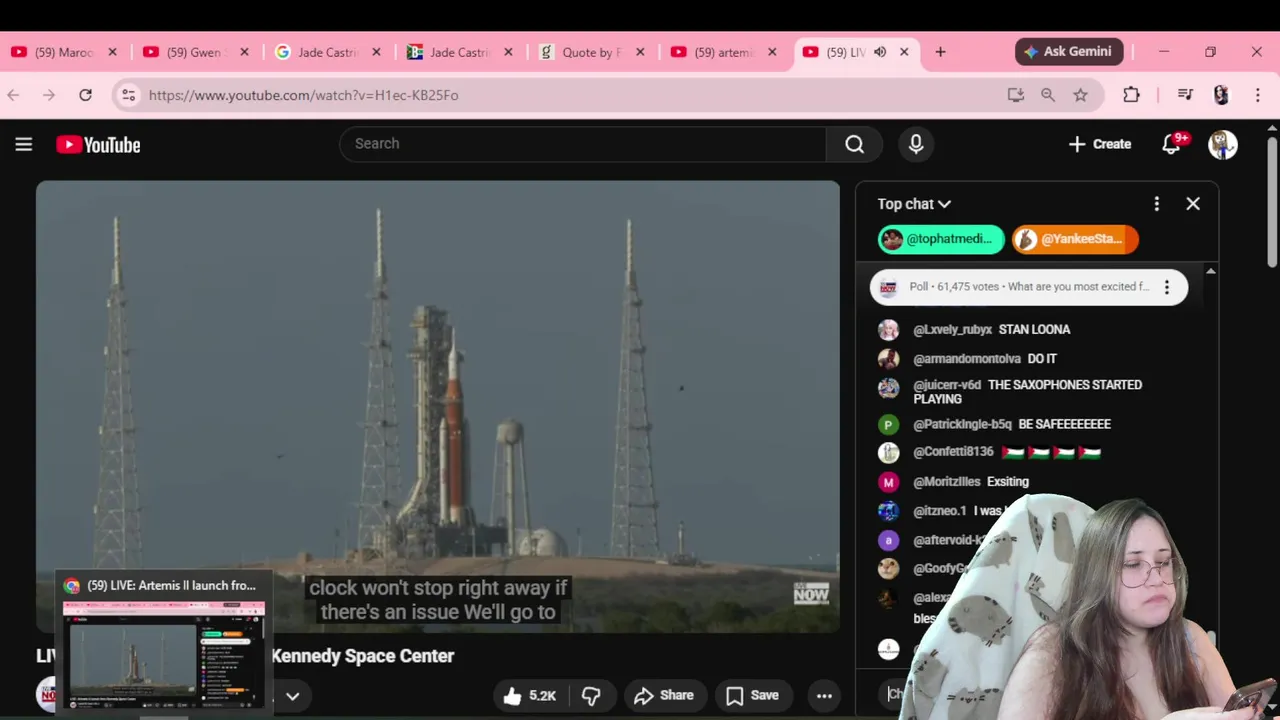The image size is (1280, 720).
Task: Expand the Top chat dropdown
Action: 914,204
